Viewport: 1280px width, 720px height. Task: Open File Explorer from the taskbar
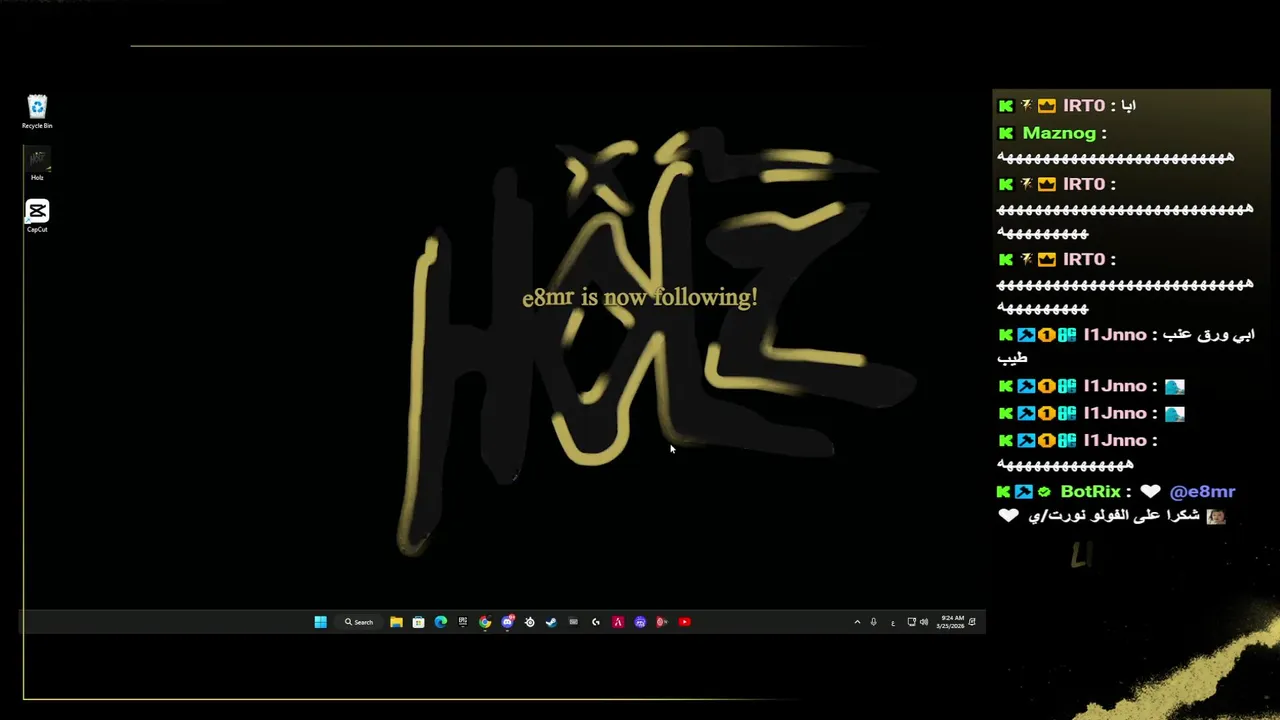[396, 622]
